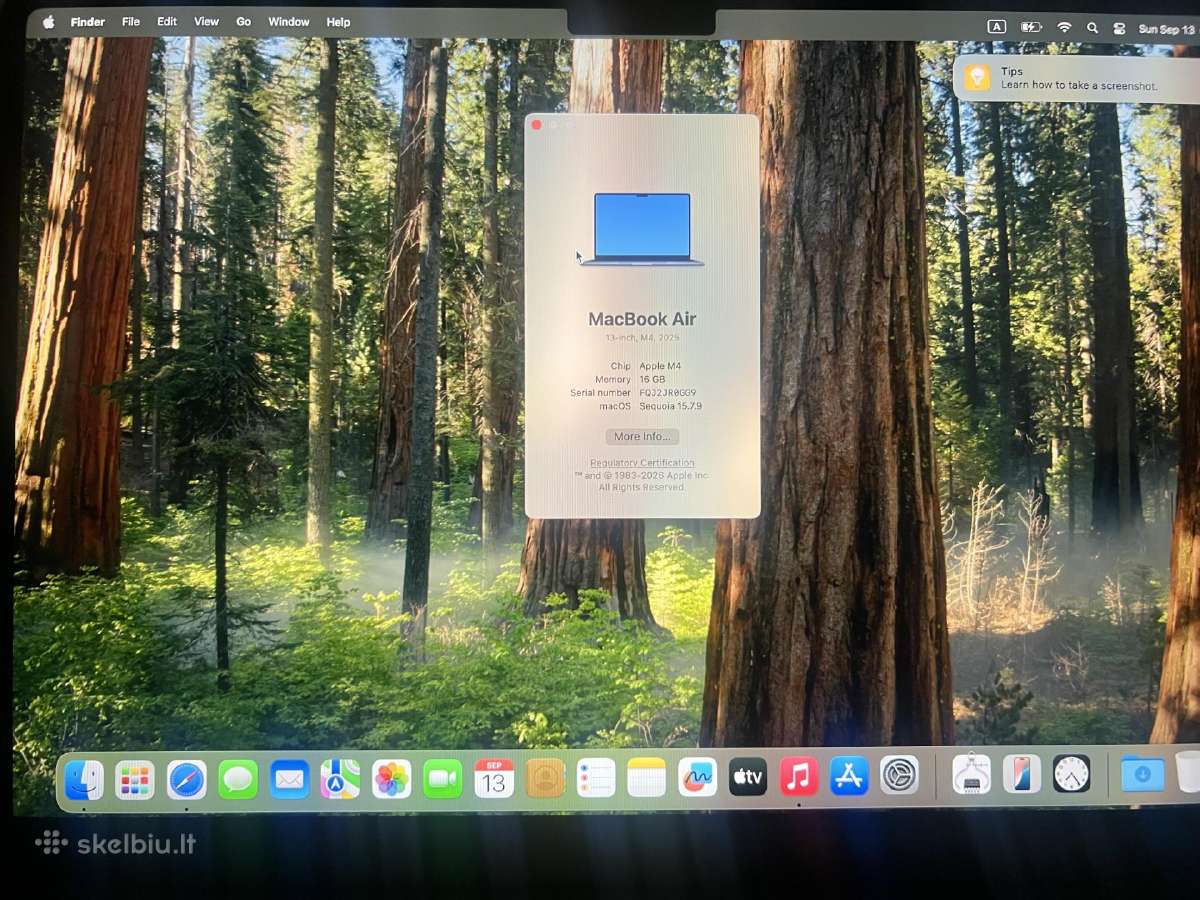Open Launchpad in the Dock
This screenshot has height=900, width=1200.
coord(135,780)
